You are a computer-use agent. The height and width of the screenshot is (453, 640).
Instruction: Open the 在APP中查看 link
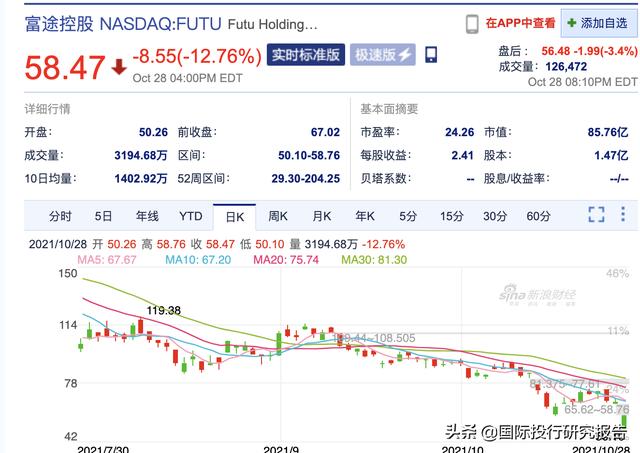click(x=520, y=23)
